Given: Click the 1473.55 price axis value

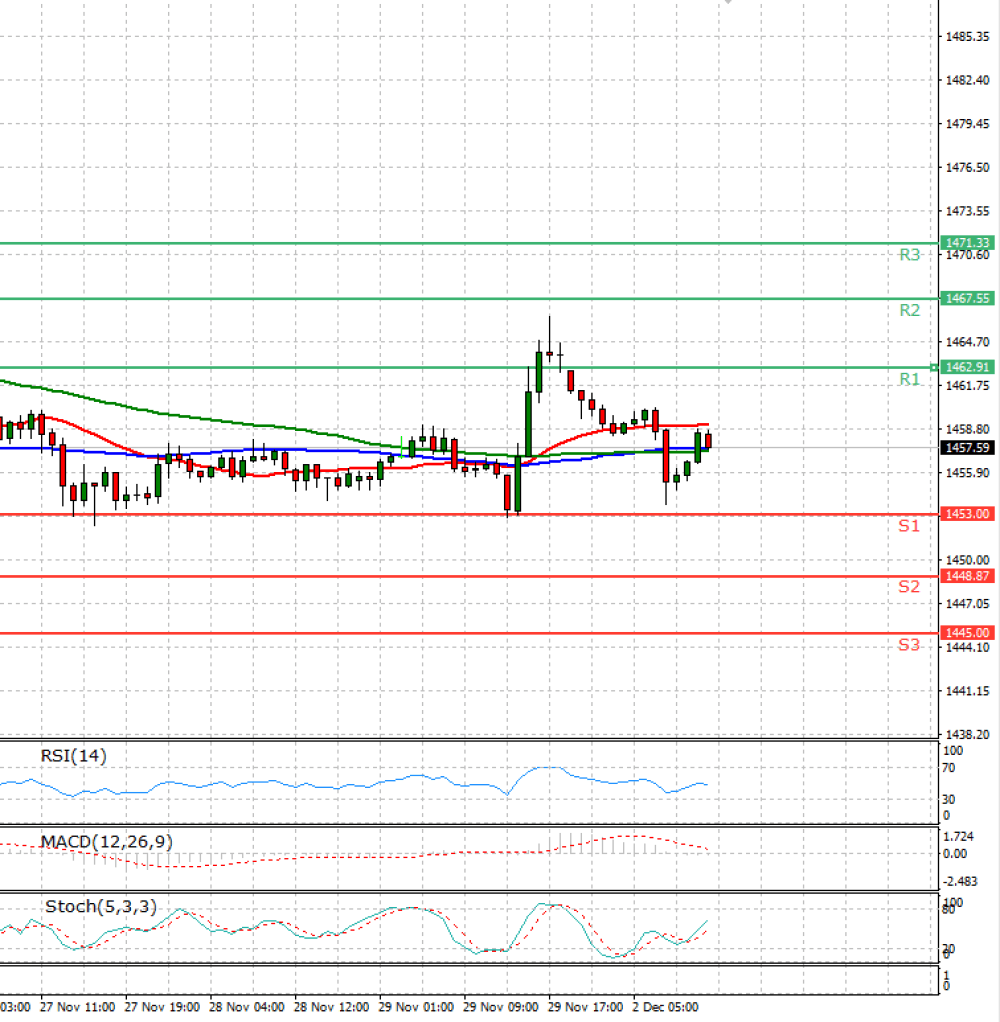Looking at the screenshot, I should tap(967, 211).
